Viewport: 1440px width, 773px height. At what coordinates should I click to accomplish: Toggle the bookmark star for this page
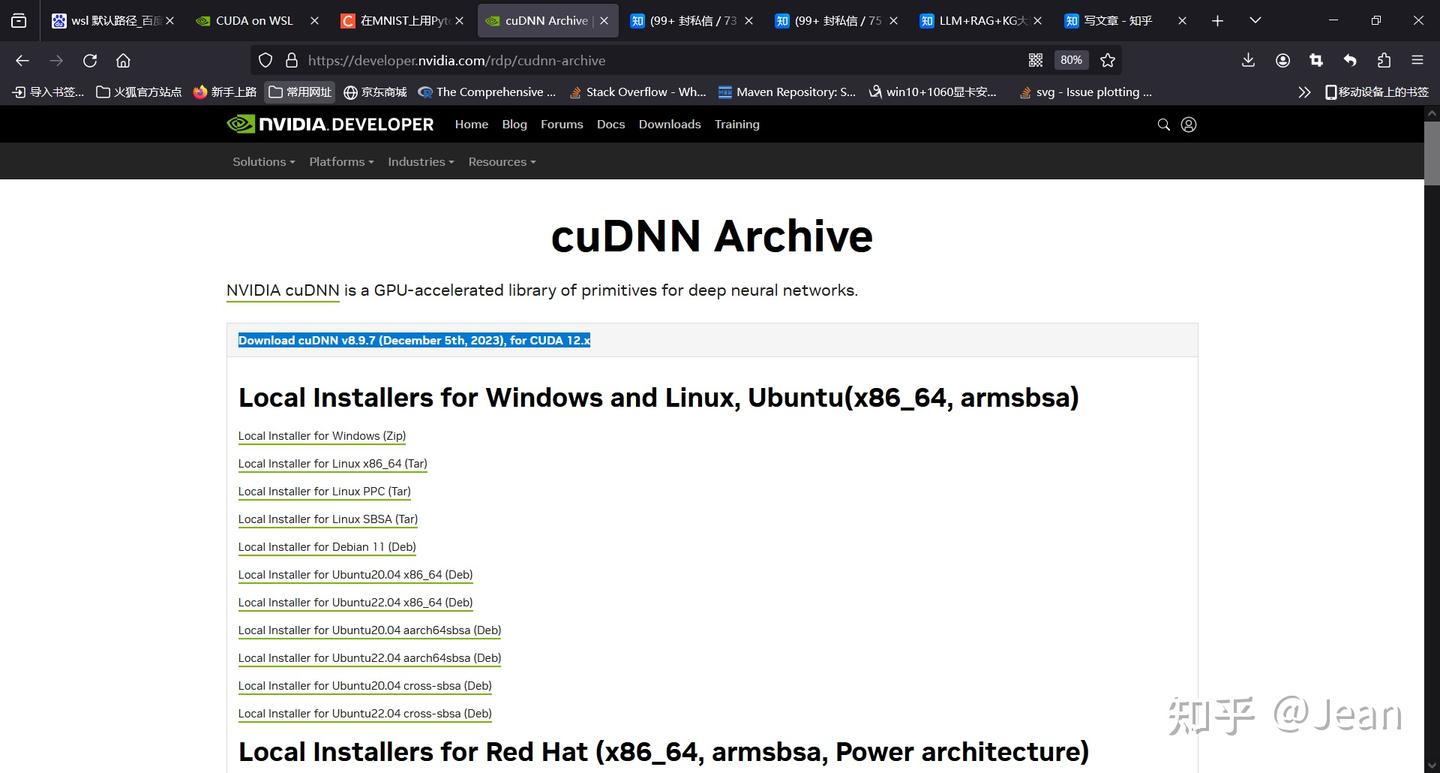coord(1107,60)
